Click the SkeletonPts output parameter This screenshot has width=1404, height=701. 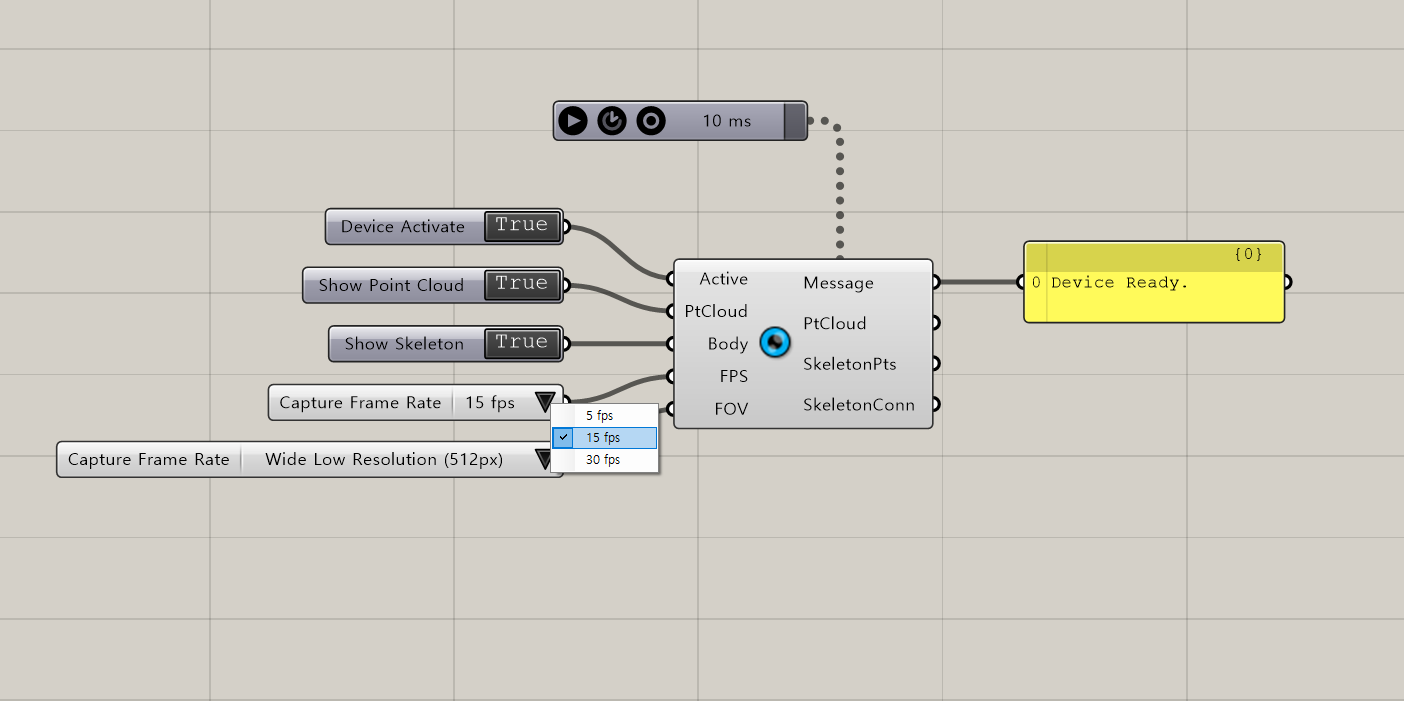[x=849, y=364]
